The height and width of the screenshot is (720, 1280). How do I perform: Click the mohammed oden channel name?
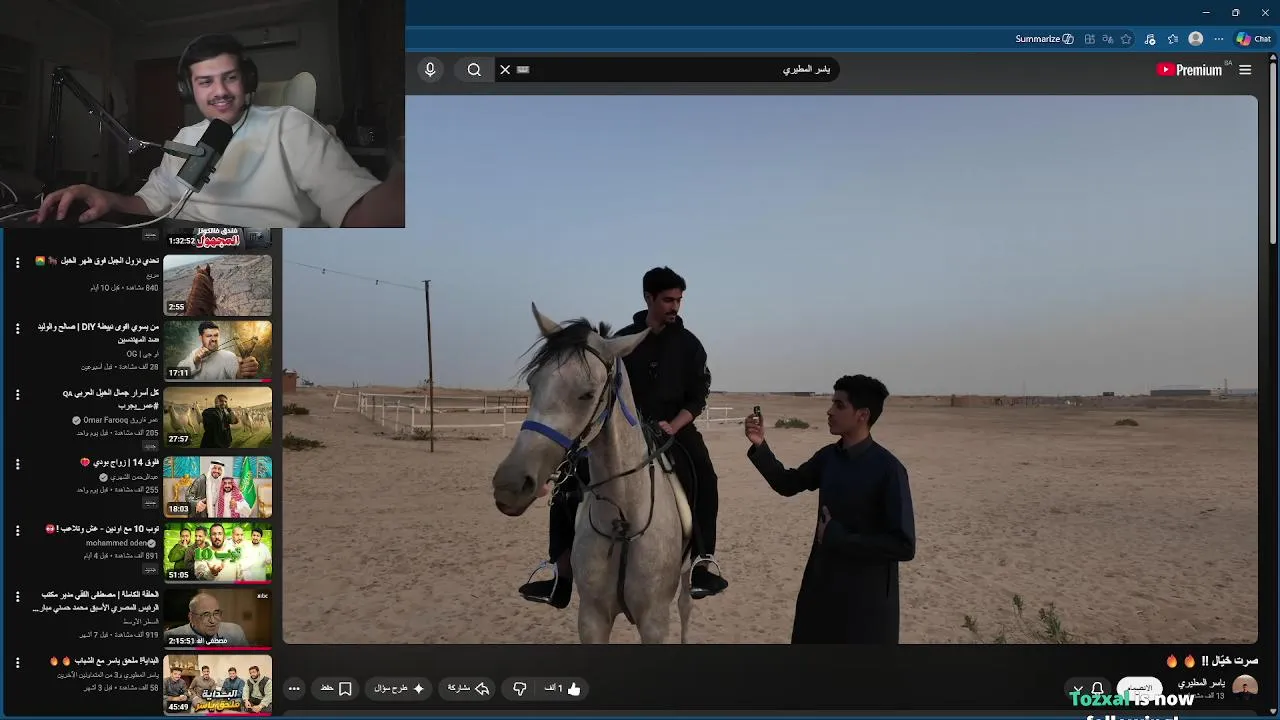(x=116, y=543)
